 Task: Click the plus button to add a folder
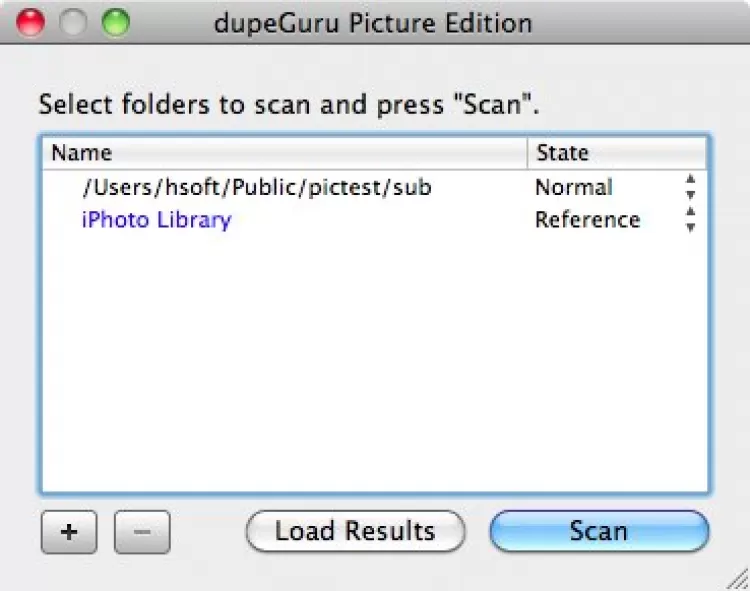point(68,532)
